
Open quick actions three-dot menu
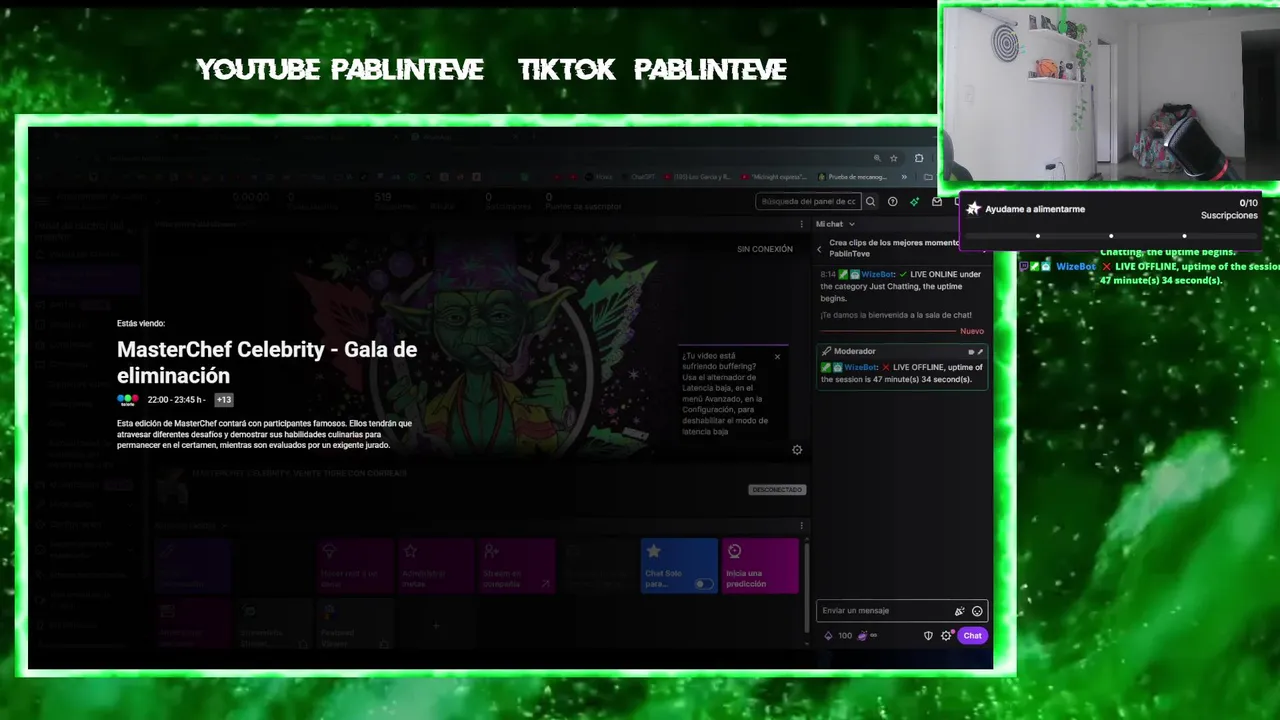pyautogui.click(x=801, y=525)
